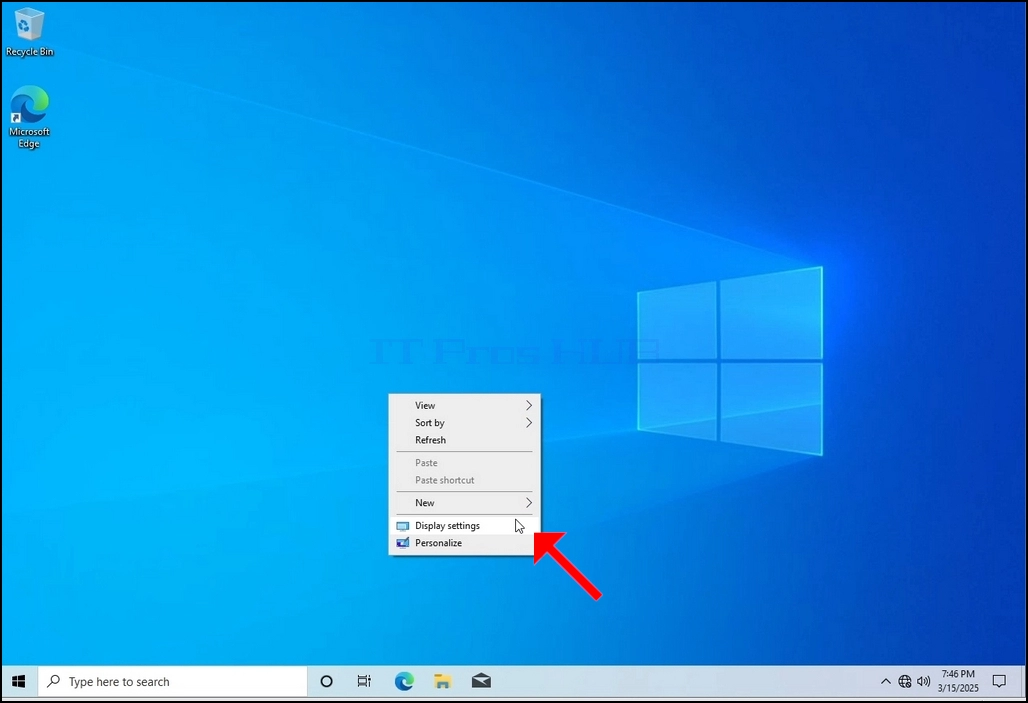This screenshot has width=1028, height=703.
Task: Open the Windows Start menu
Action: 19,681
